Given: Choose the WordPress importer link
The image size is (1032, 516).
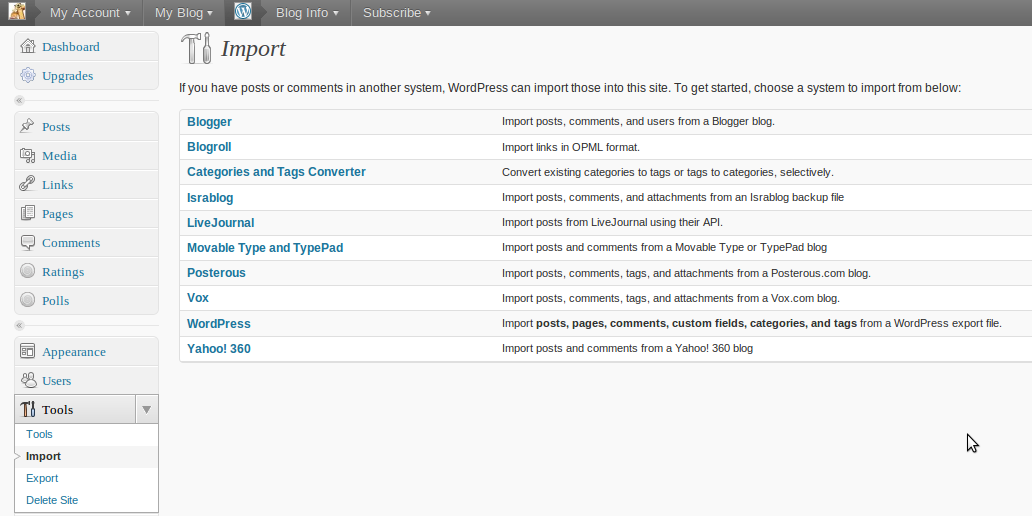Looking at the screenshot, I should click(219, 324).
